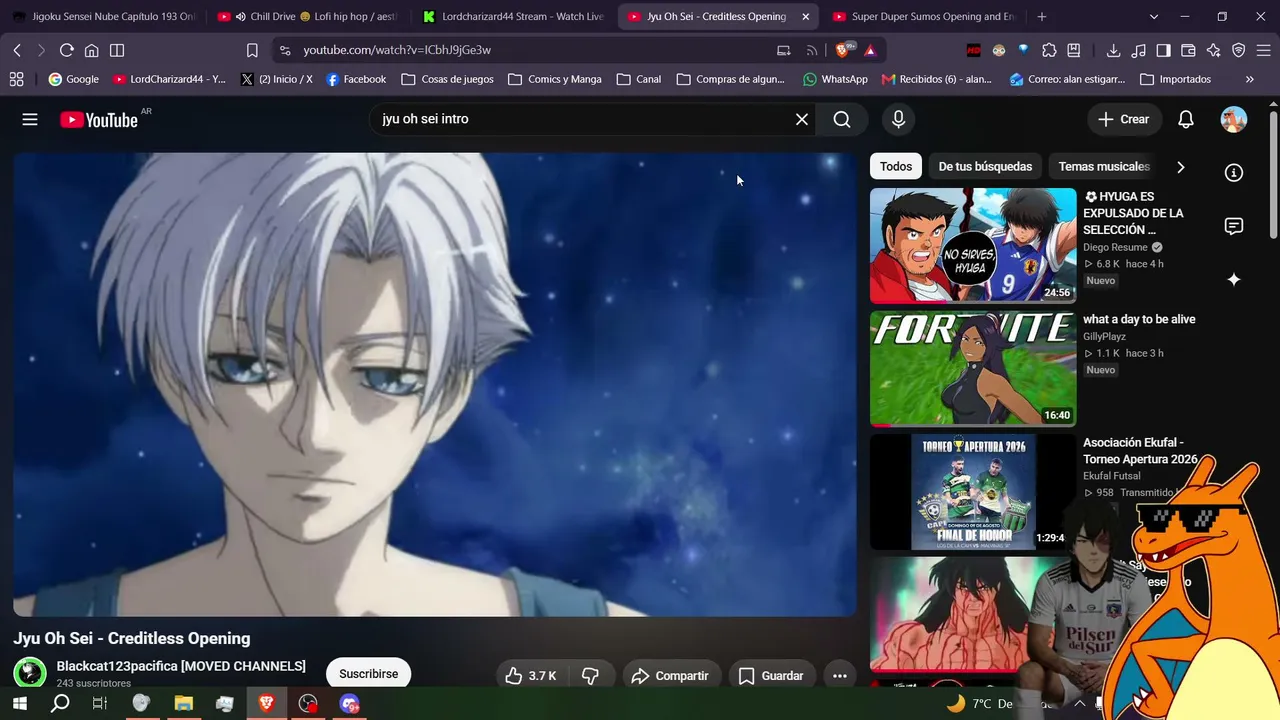Open the video info panel icon
Image resolution: width=1280 pixels, height=720 pixels.
(x=1234, y=173)
